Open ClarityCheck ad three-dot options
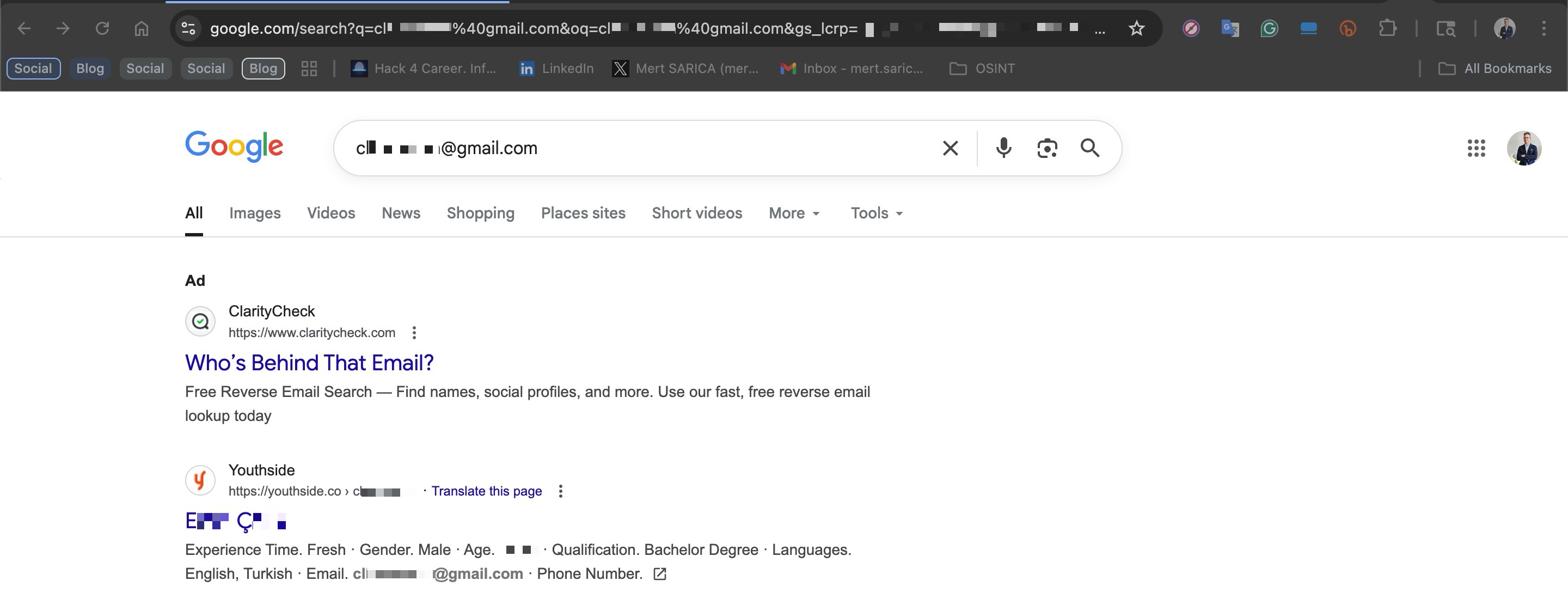This screenshot has width=1568, height=611. 414,332
